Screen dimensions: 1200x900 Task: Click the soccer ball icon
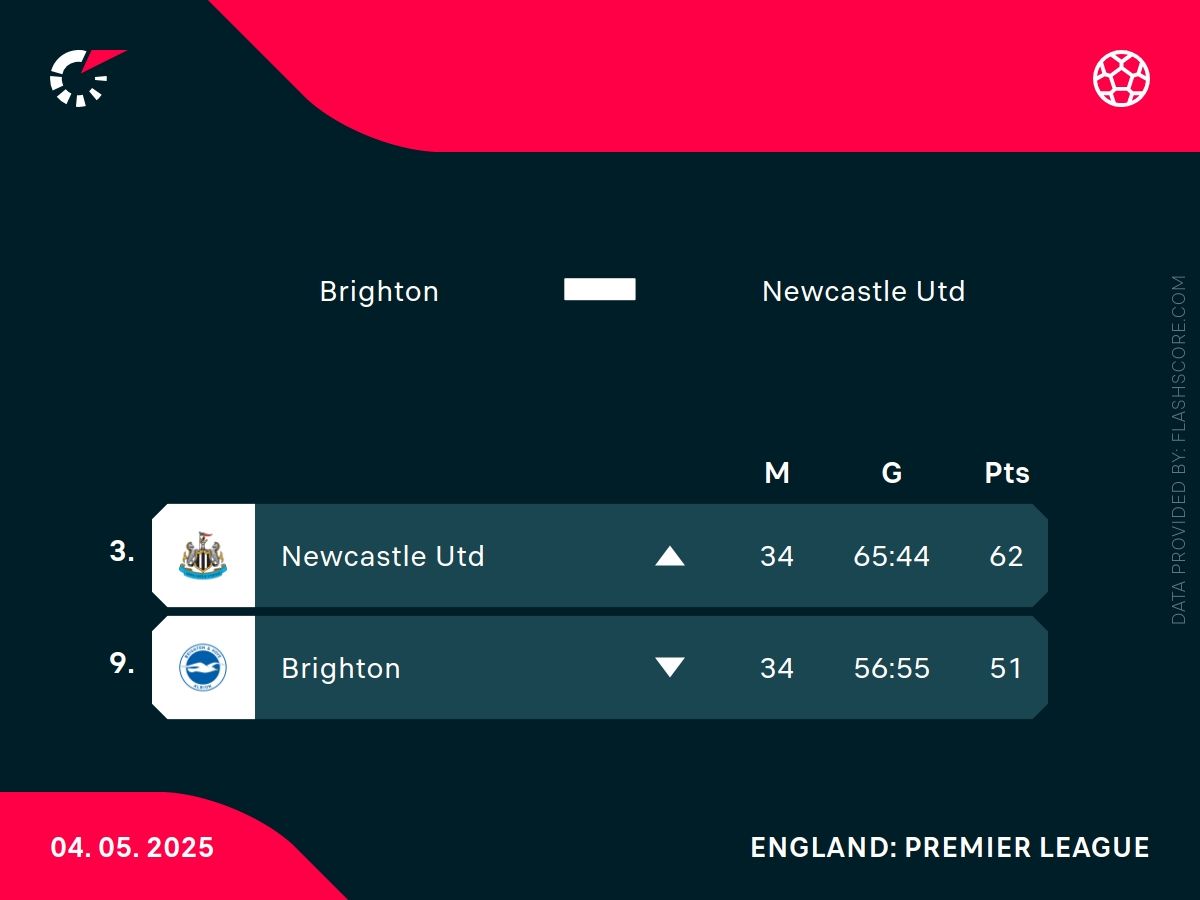pyautogui.click(x=1121, y=78)
